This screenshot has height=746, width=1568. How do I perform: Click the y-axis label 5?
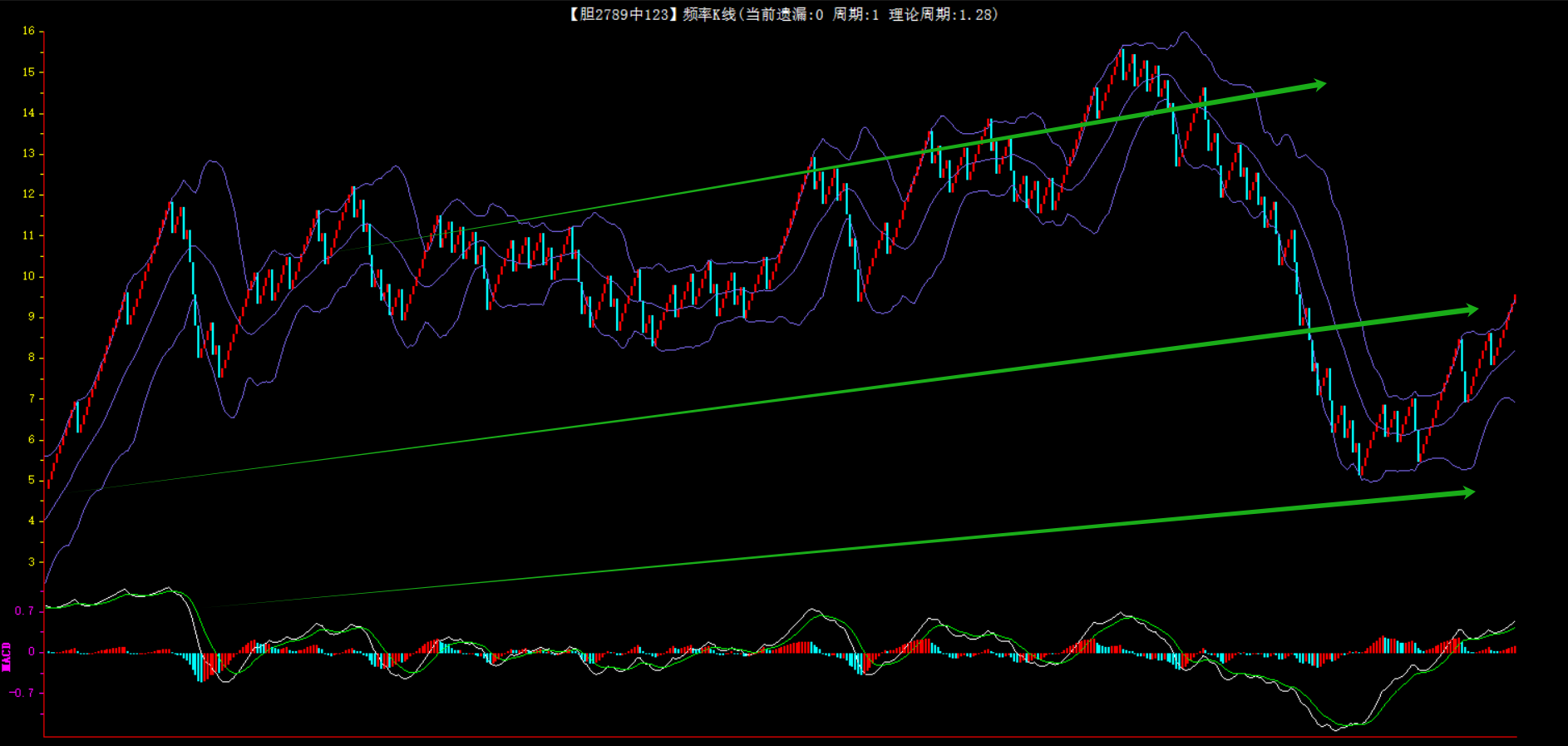tap(32, 480)
